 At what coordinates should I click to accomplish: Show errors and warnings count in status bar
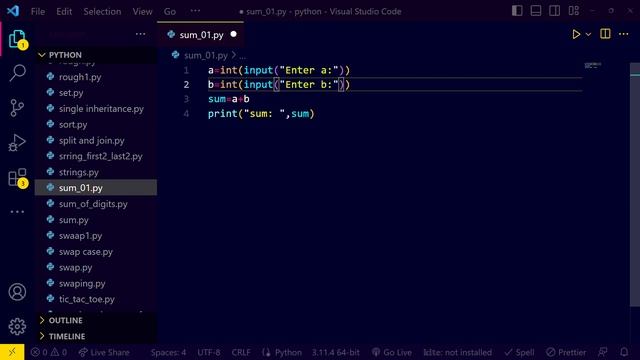[49, 352]
